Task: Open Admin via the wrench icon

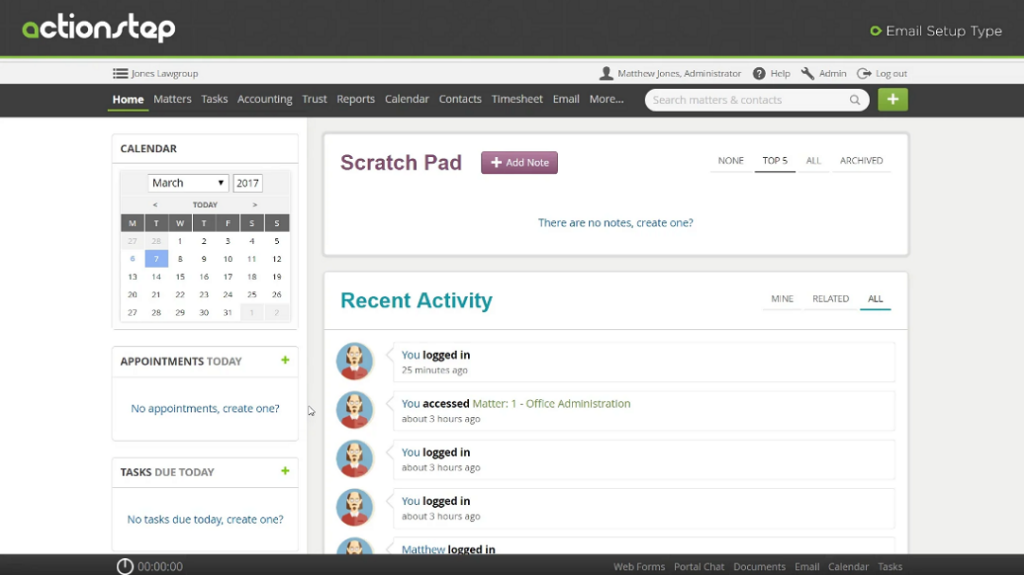Action: [808, 73]
